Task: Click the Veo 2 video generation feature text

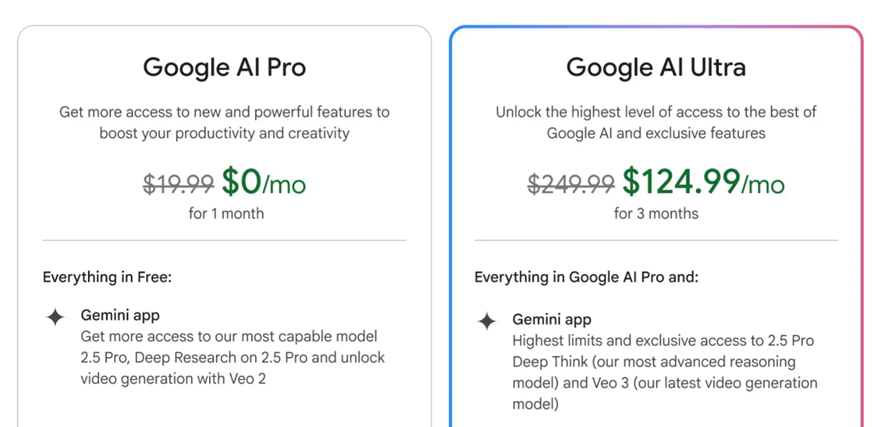Action: coord(232,358)
